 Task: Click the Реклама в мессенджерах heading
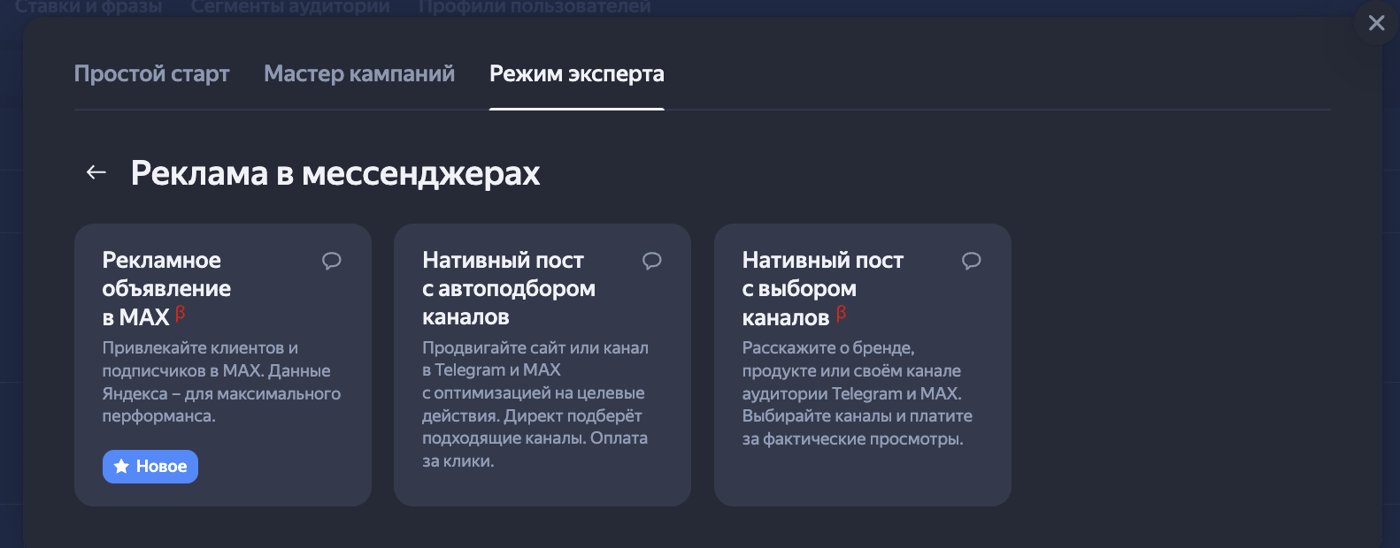336,173
